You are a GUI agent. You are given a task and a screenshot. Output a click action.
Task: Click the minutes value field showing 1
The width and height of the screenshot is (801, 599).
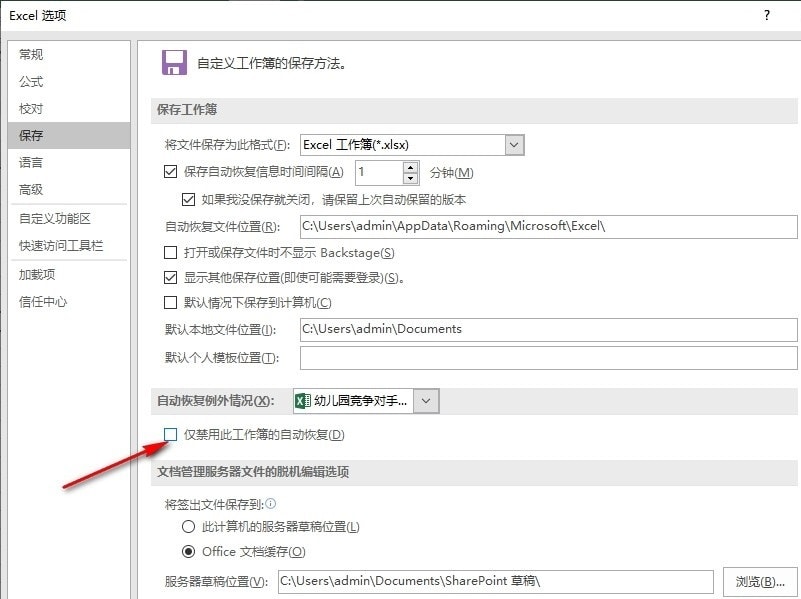point(380,173)
